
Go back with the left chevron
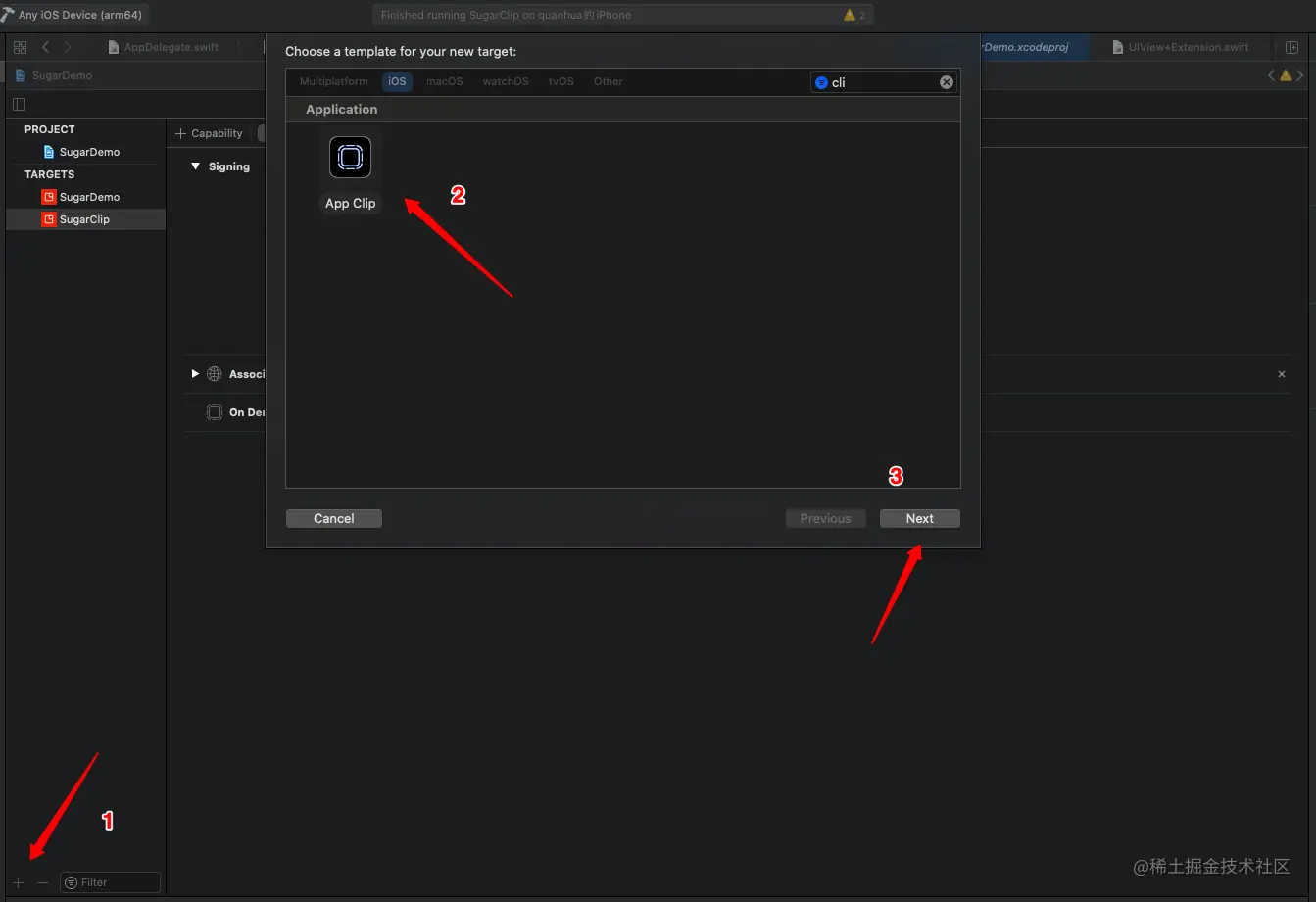[45, 47]
